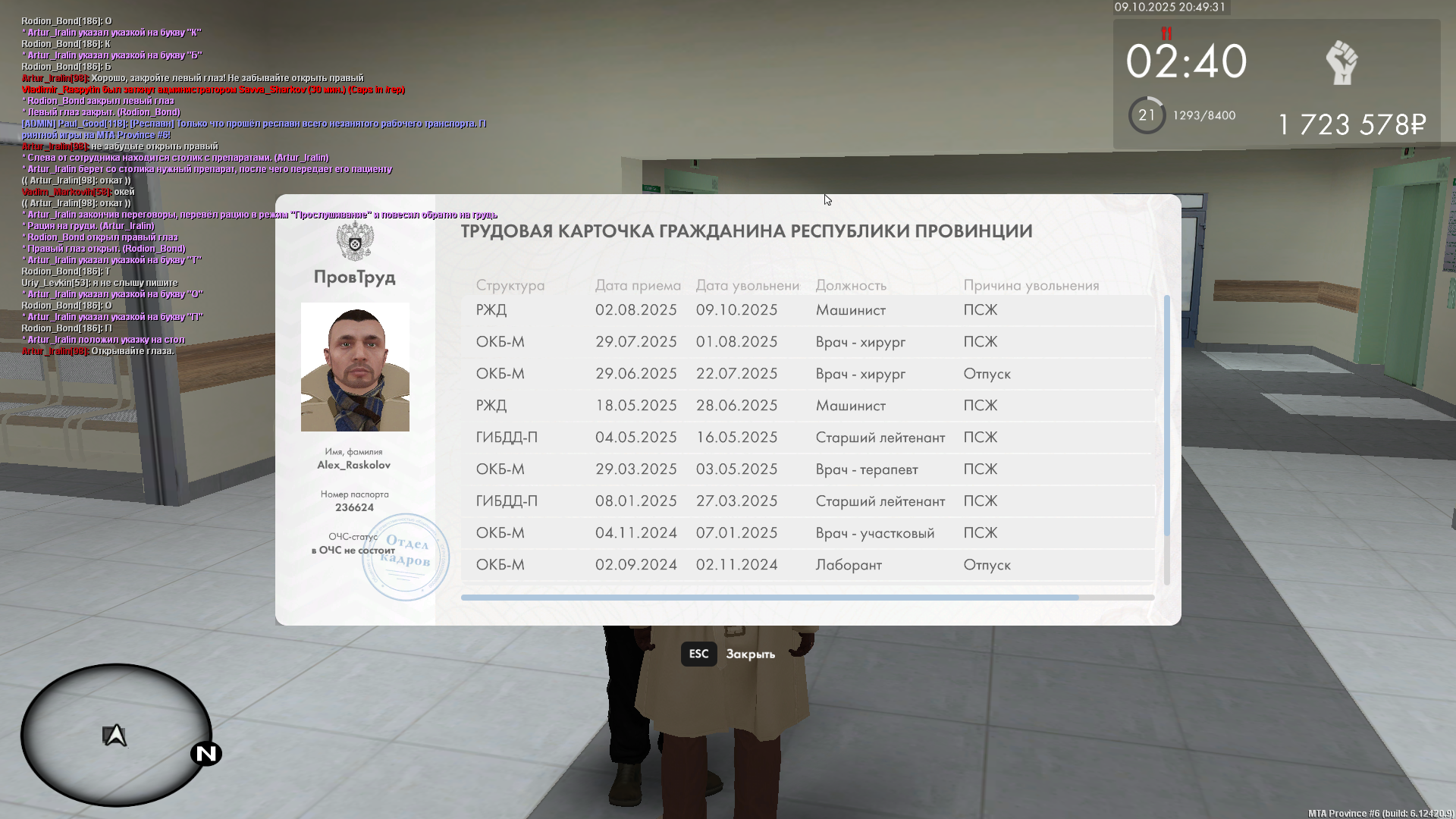The width and height of the screenshot is (1456, 819).
Task: Select the РЖД row dated 02.08.2025
Action: (808, 310)
